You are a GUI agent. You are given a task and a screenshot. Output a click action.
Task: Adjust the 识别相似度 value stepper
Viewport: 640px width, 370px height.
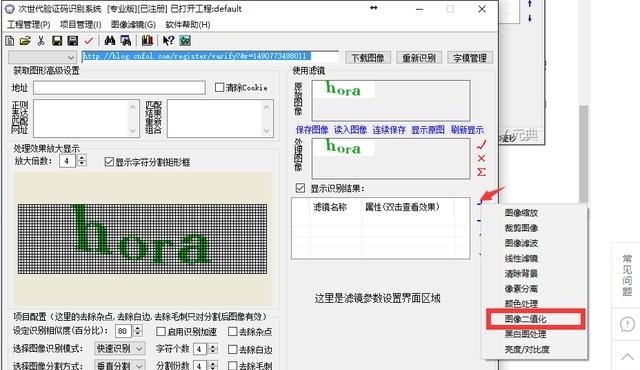point(138,331)
